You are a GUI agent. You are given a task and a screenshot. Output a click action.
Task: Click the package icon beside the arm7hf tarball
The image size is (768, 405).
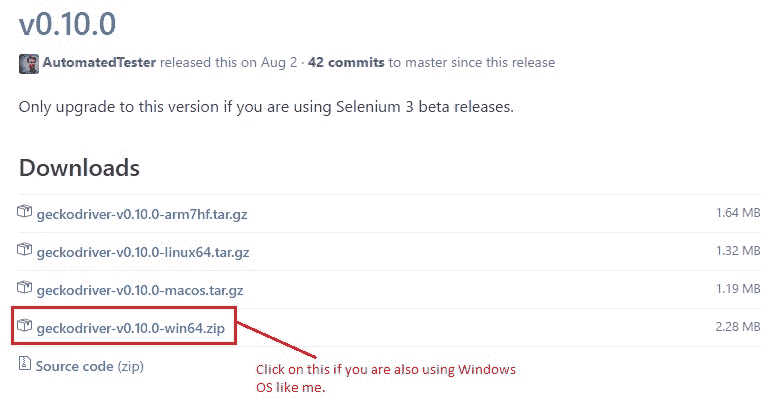(24, 212)
